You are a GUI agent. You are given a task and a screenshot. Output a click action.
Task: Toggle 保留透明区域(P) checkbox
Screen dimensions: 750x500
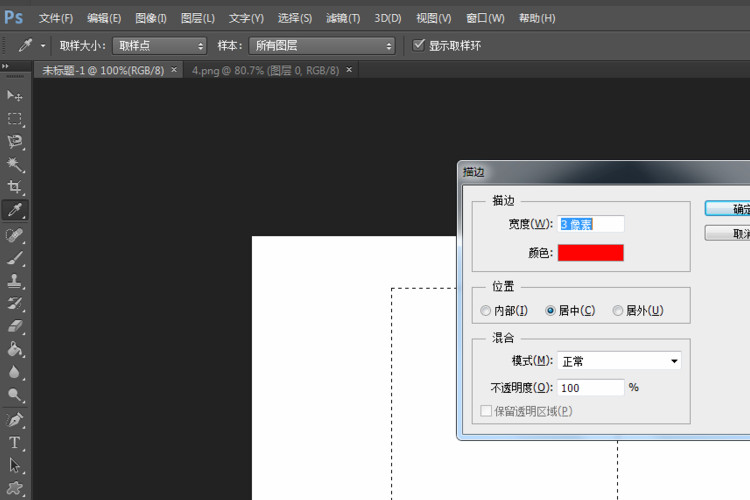tap(486, 411)
